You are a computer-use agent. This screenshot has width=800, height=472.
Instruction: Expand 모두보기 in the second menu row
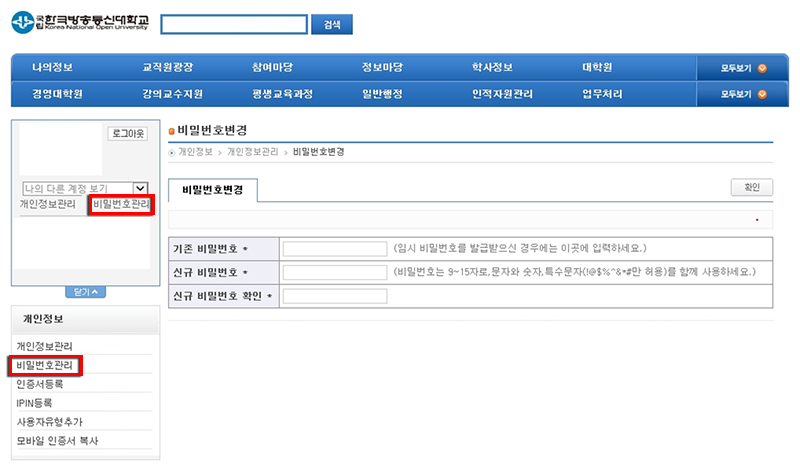coord(743,94)
